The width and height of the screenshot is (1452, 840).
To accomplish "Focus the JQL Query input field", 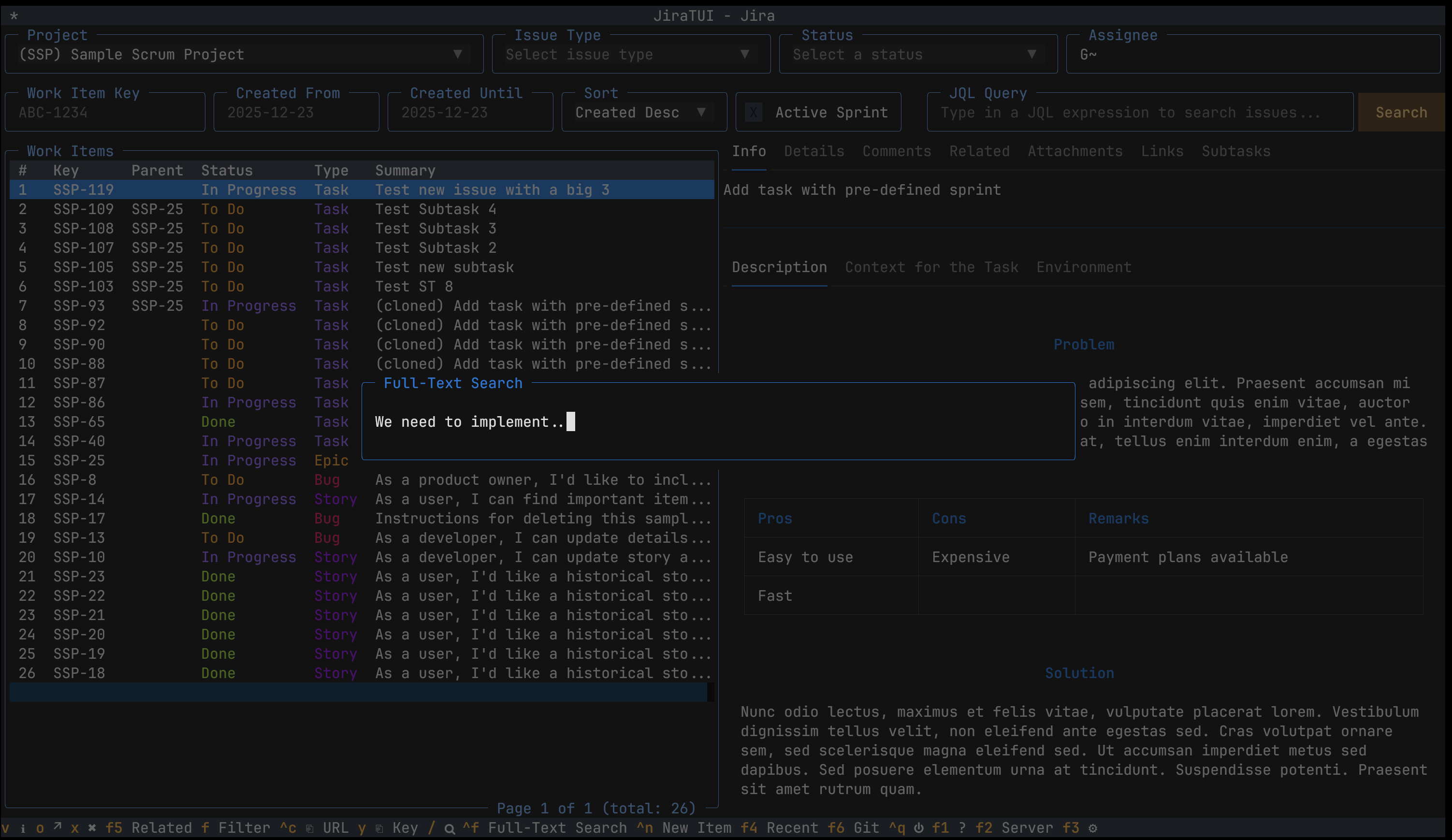I will click(1140, 112).
